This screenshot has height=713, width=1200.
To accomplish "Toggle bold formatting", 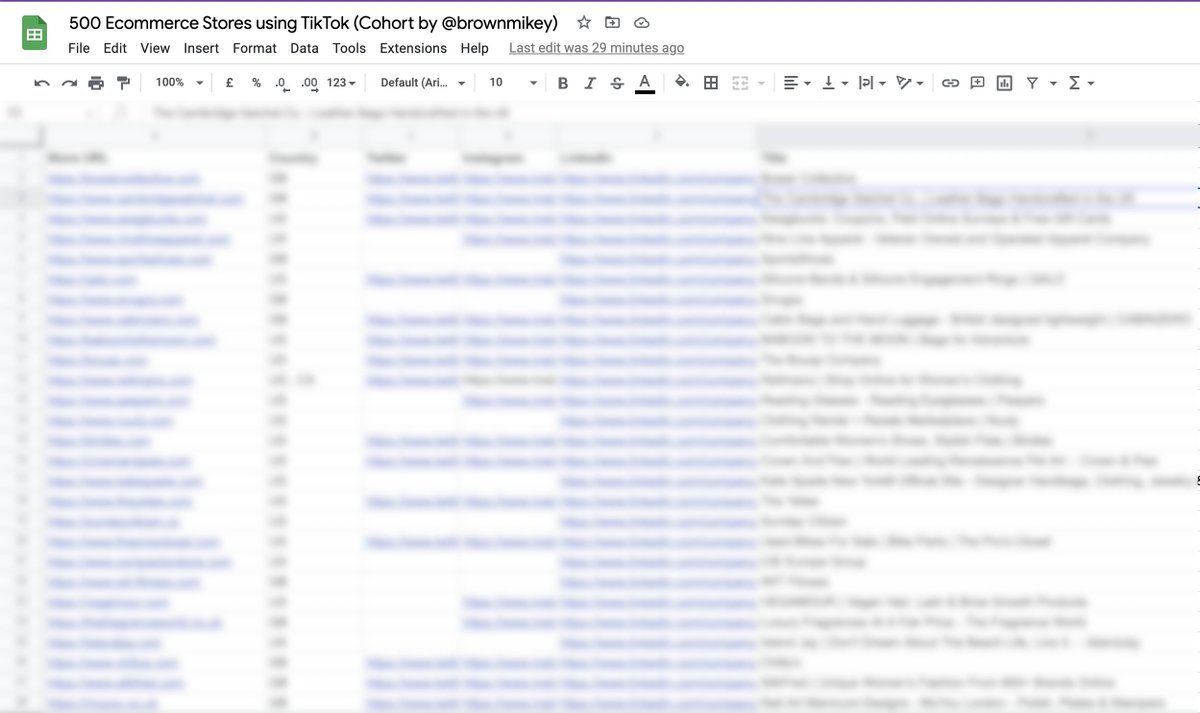I will click(563, 83).
